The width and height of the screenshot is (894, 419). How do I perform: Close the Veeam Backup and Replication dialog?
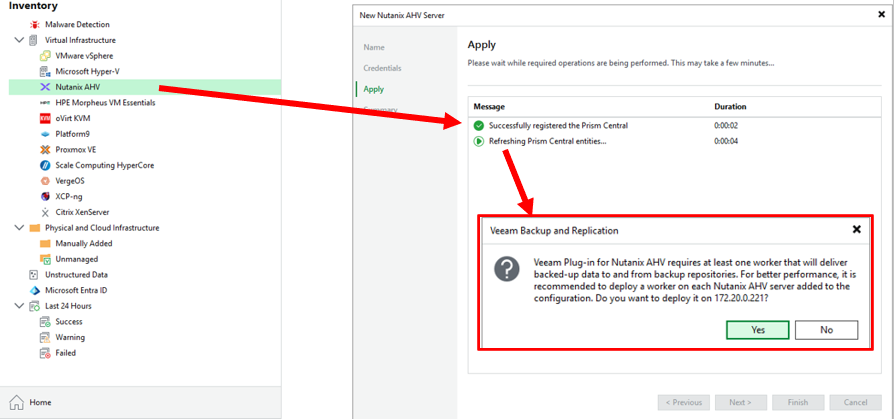point(856,230)
